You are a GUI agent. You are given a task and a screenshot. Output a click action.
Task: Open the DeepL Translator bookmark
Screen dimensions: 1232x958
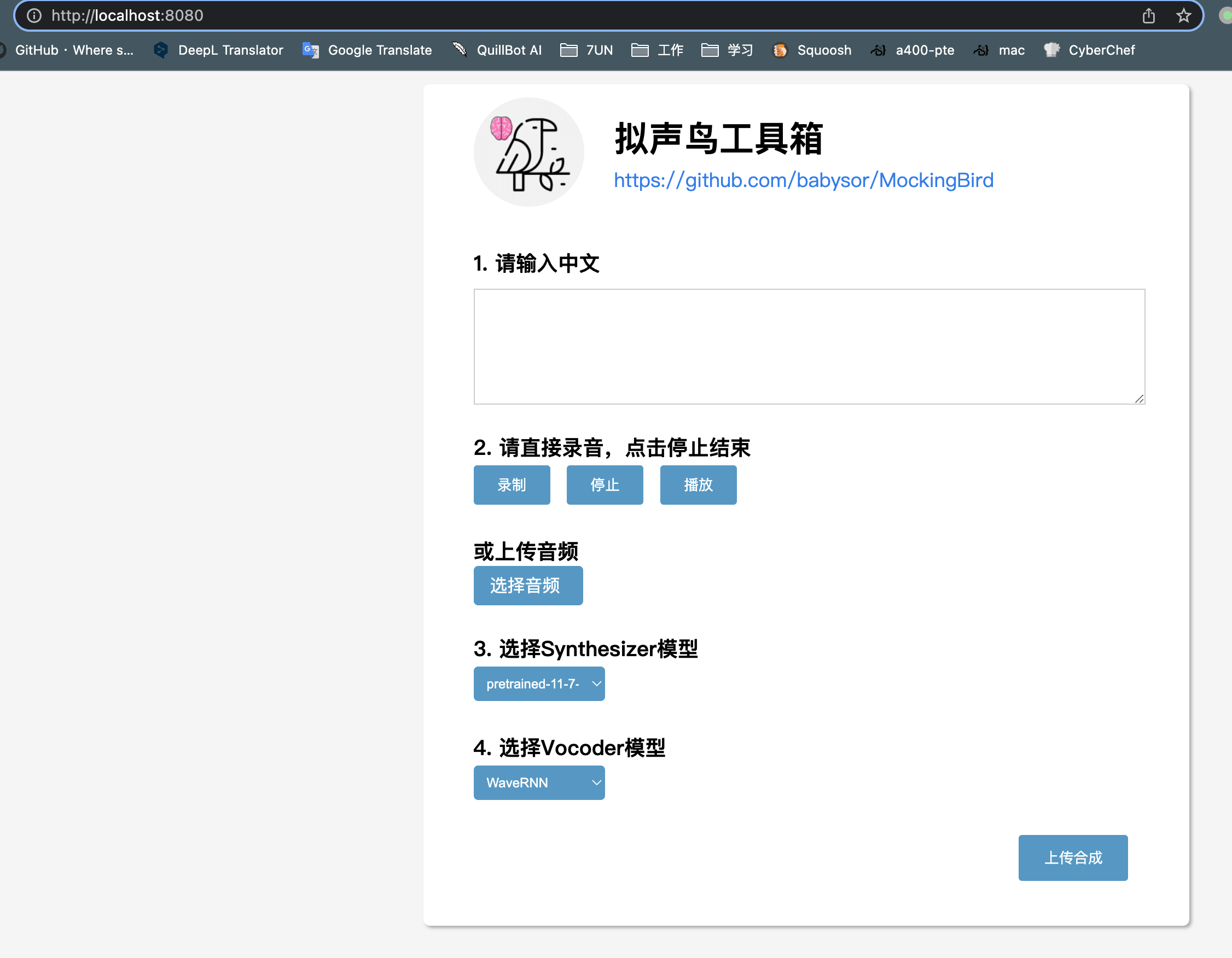(x=218, y=50)
